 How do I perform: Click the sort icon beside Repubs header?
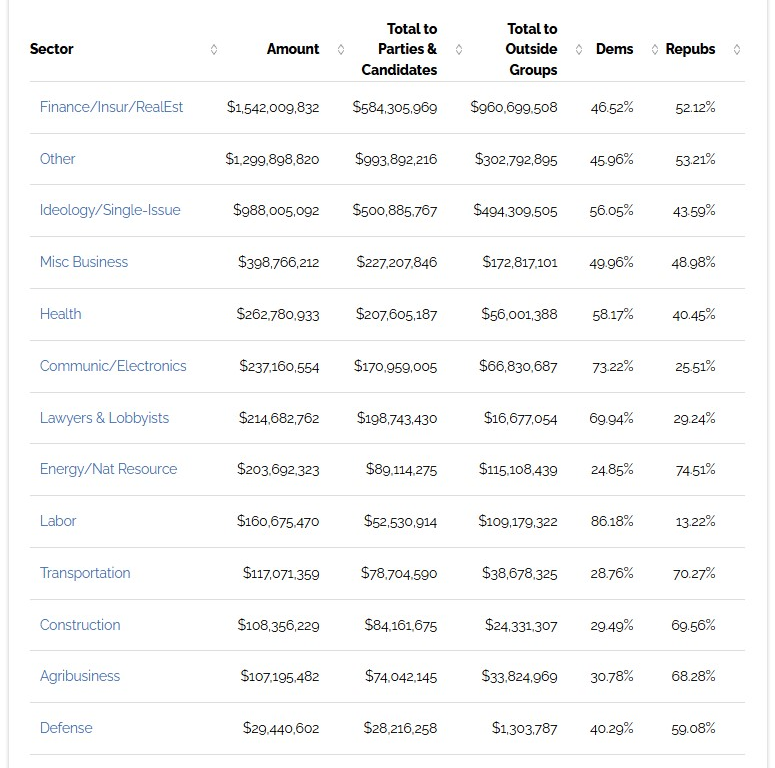[737, 49]
